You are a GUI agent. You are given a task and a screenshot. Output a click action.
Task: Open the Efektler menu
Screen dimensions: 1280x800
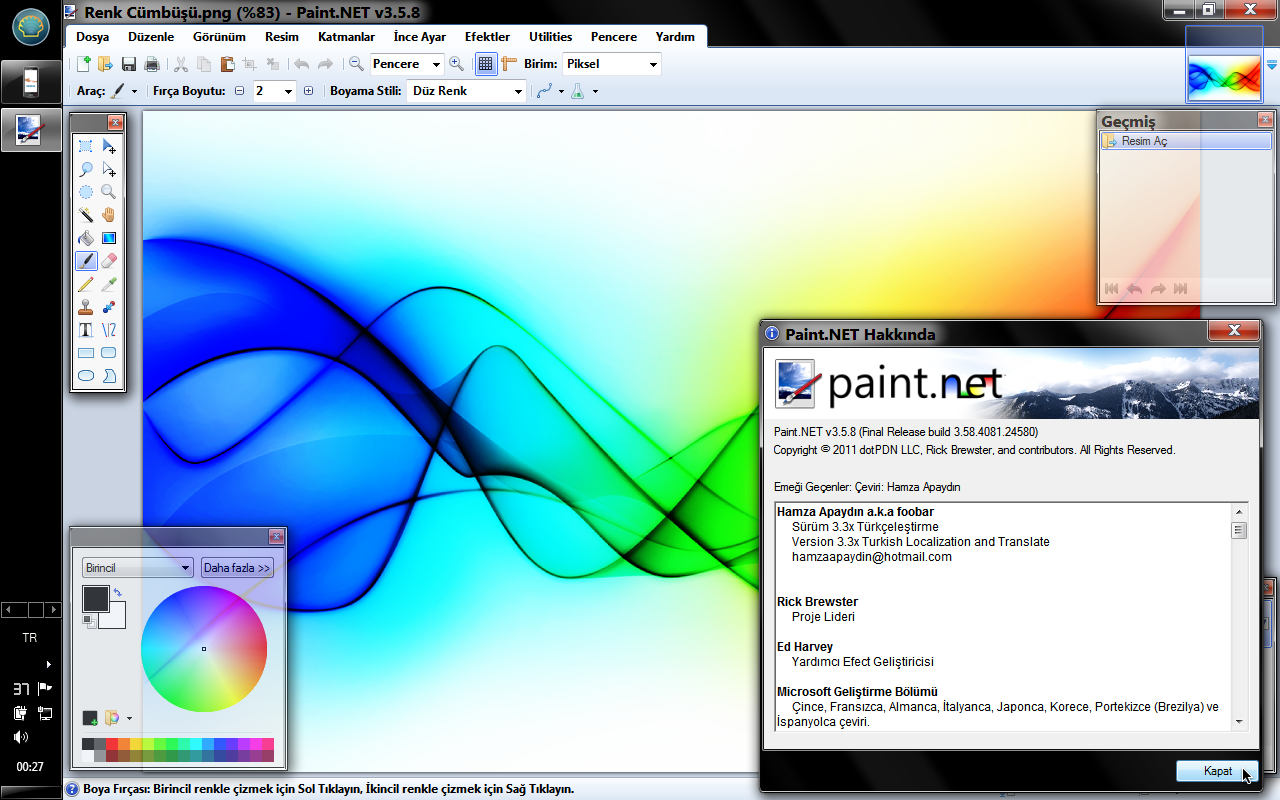coord(487,37)
